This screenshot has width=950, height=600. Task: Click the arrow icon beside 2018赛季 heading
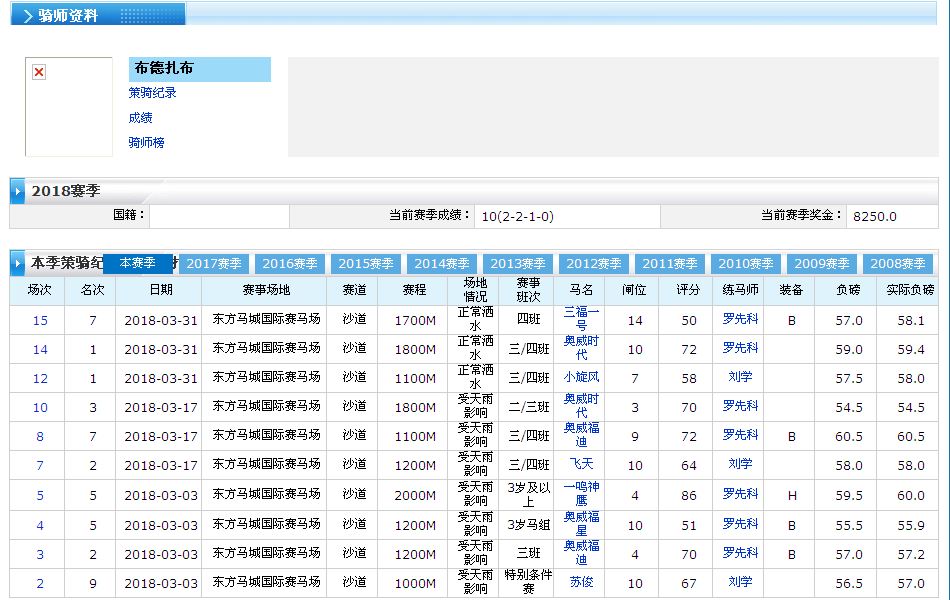pyautogui.click(x=19, y=191)
